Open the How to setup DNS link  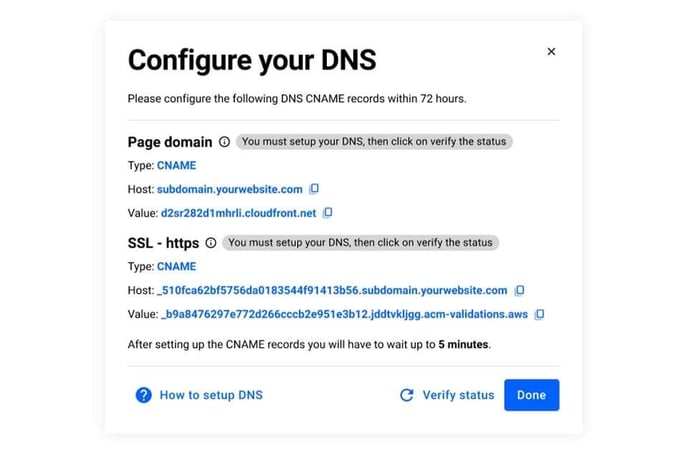[211, 395]
